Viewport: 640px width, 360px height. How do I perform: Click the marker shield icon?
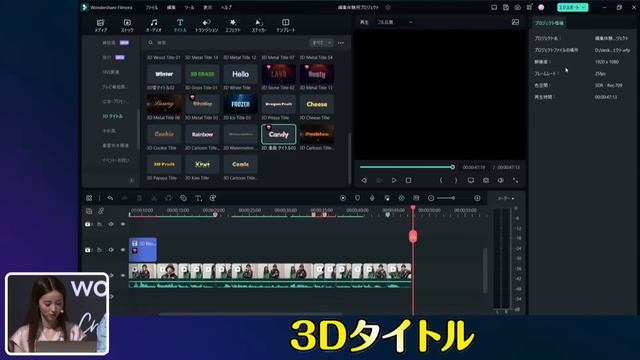[358, 198]
